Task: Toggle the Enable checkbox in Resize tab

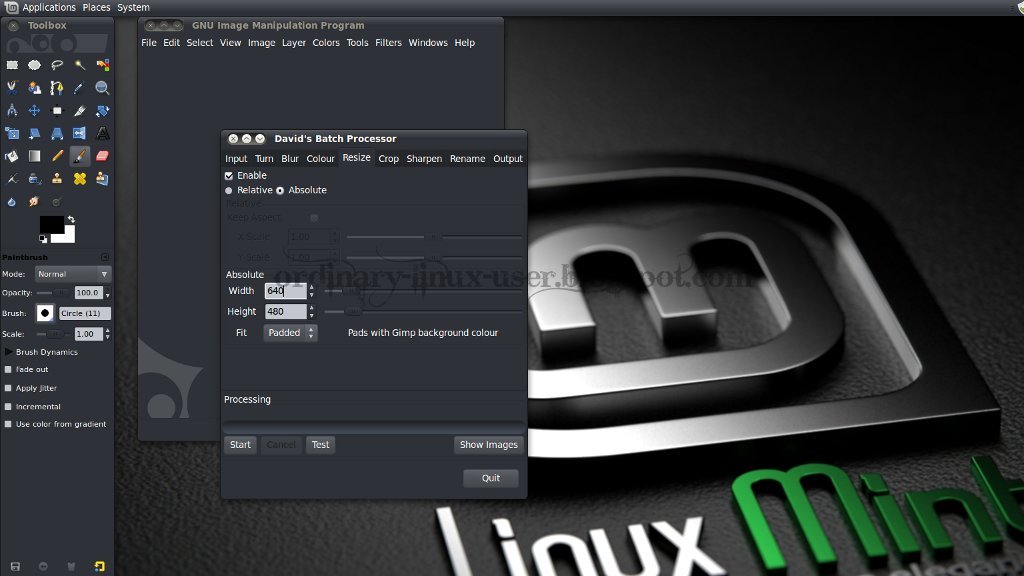Action: tap(229, 176)
